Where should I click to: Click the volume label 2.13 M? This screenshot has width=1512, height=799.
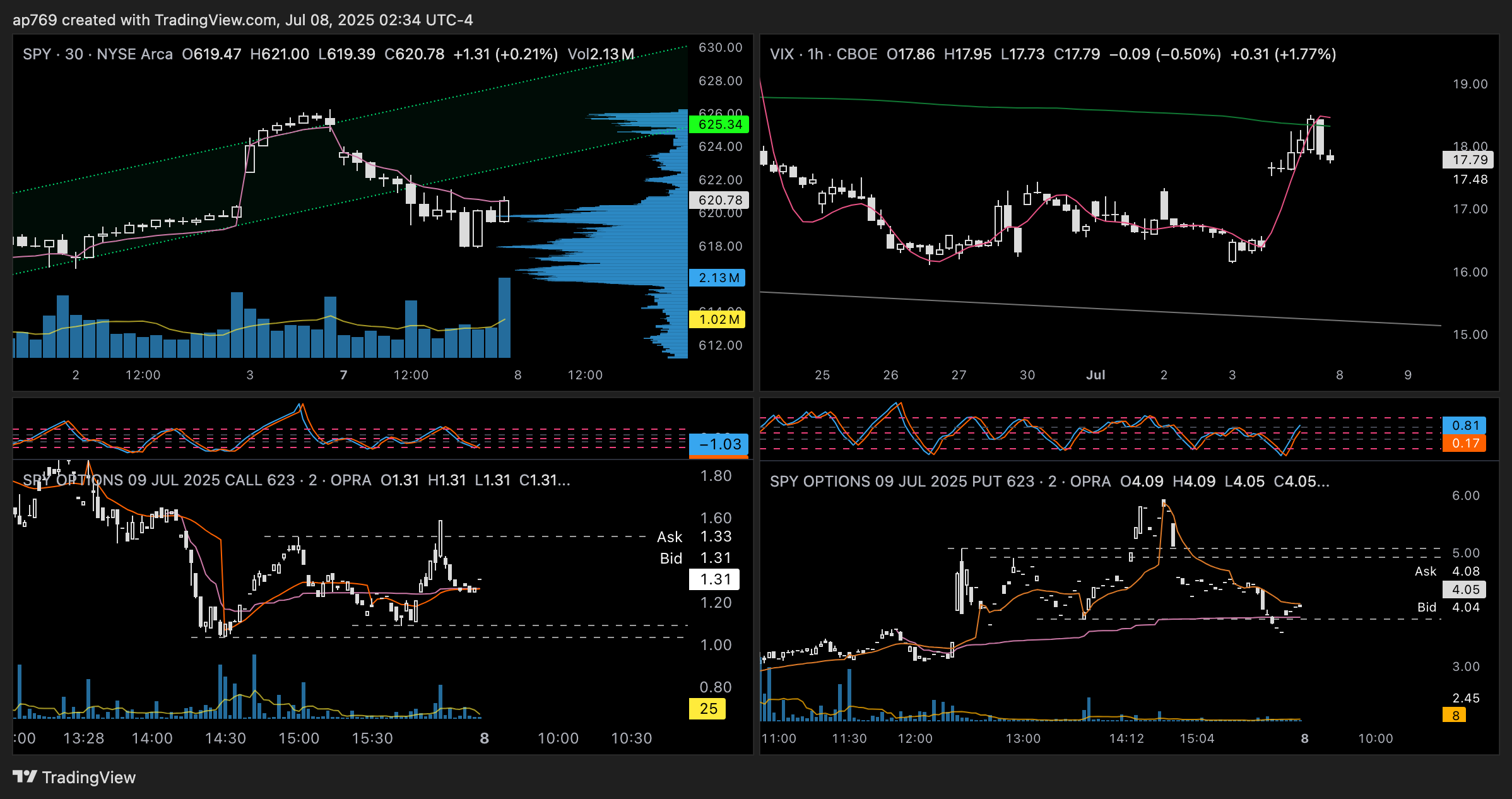[x=718, y=278]
